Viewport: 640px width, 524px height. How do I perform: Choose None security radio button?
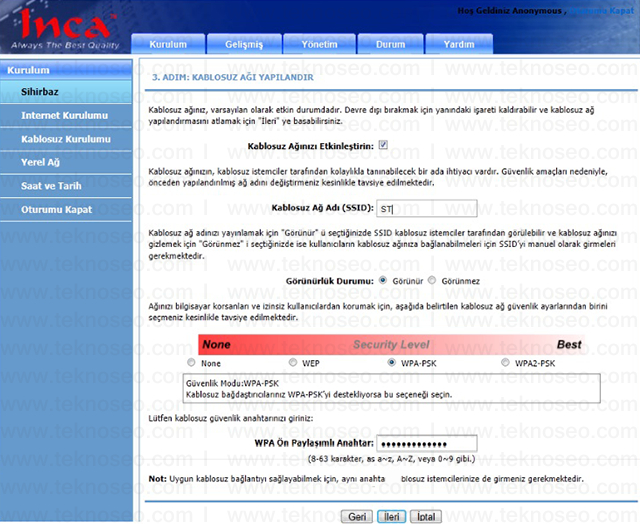(x=191, y=362)
